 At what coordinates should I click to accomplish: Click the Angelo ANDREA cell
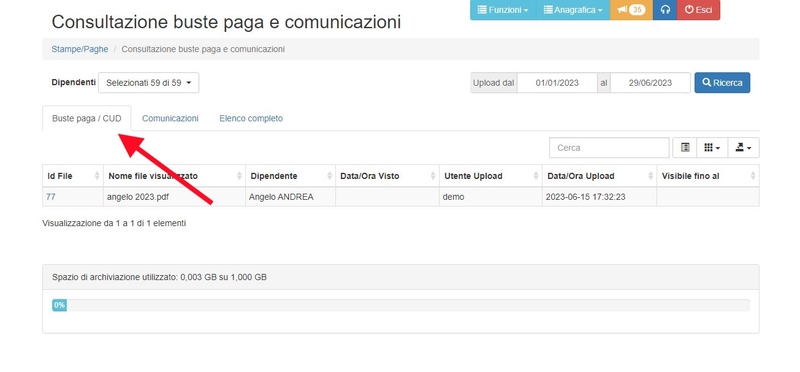[x=290, y=196]
